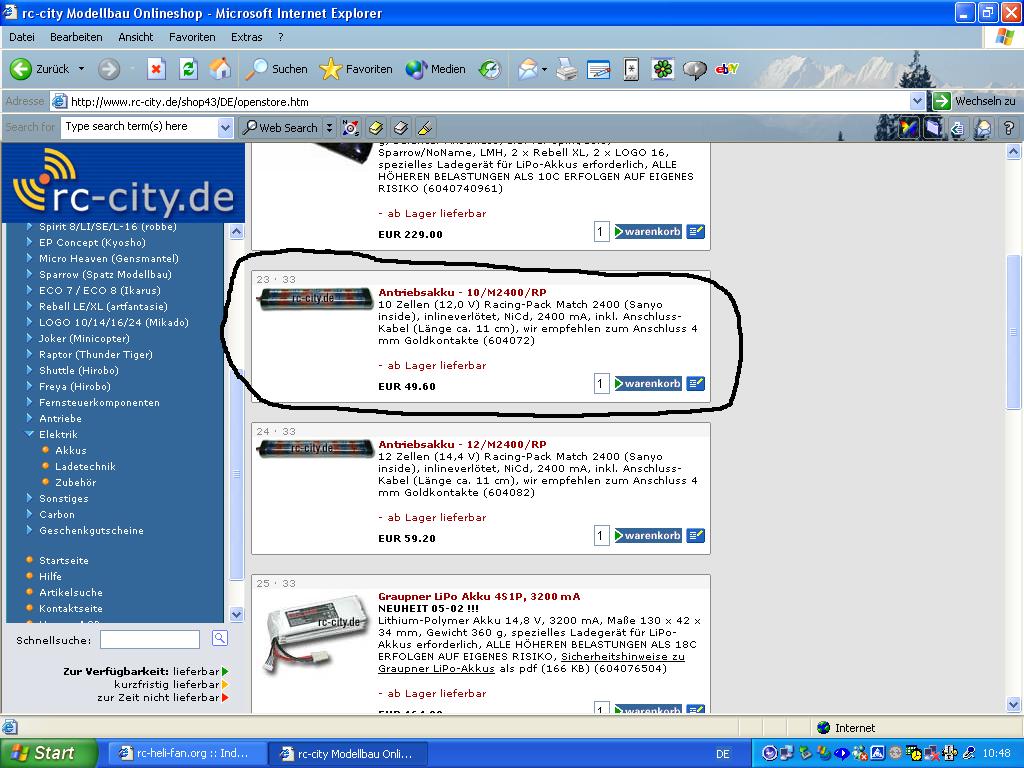Click the sidebar list scroll down arrow
The width and height of the screenshot is (1024, 768).
(236, 615)
